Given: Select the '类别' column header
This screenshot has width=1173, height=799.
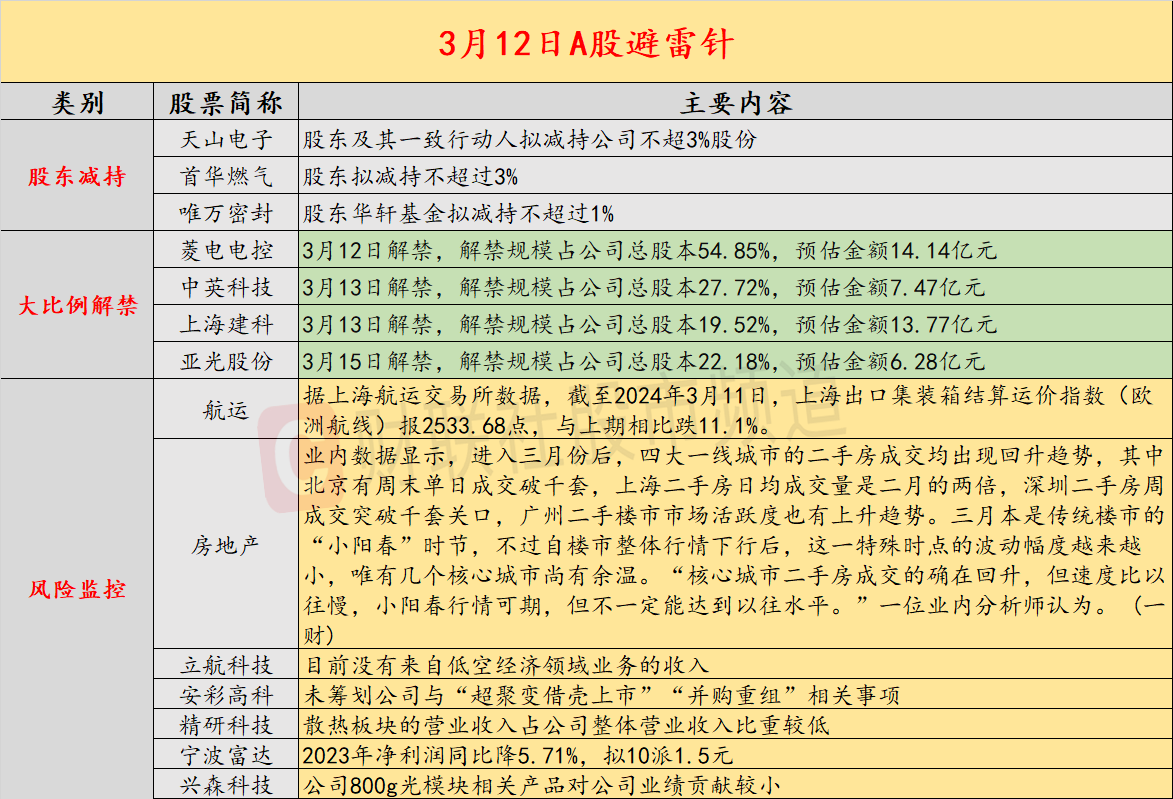Looking at the screenshot, I should coord(77,102).
